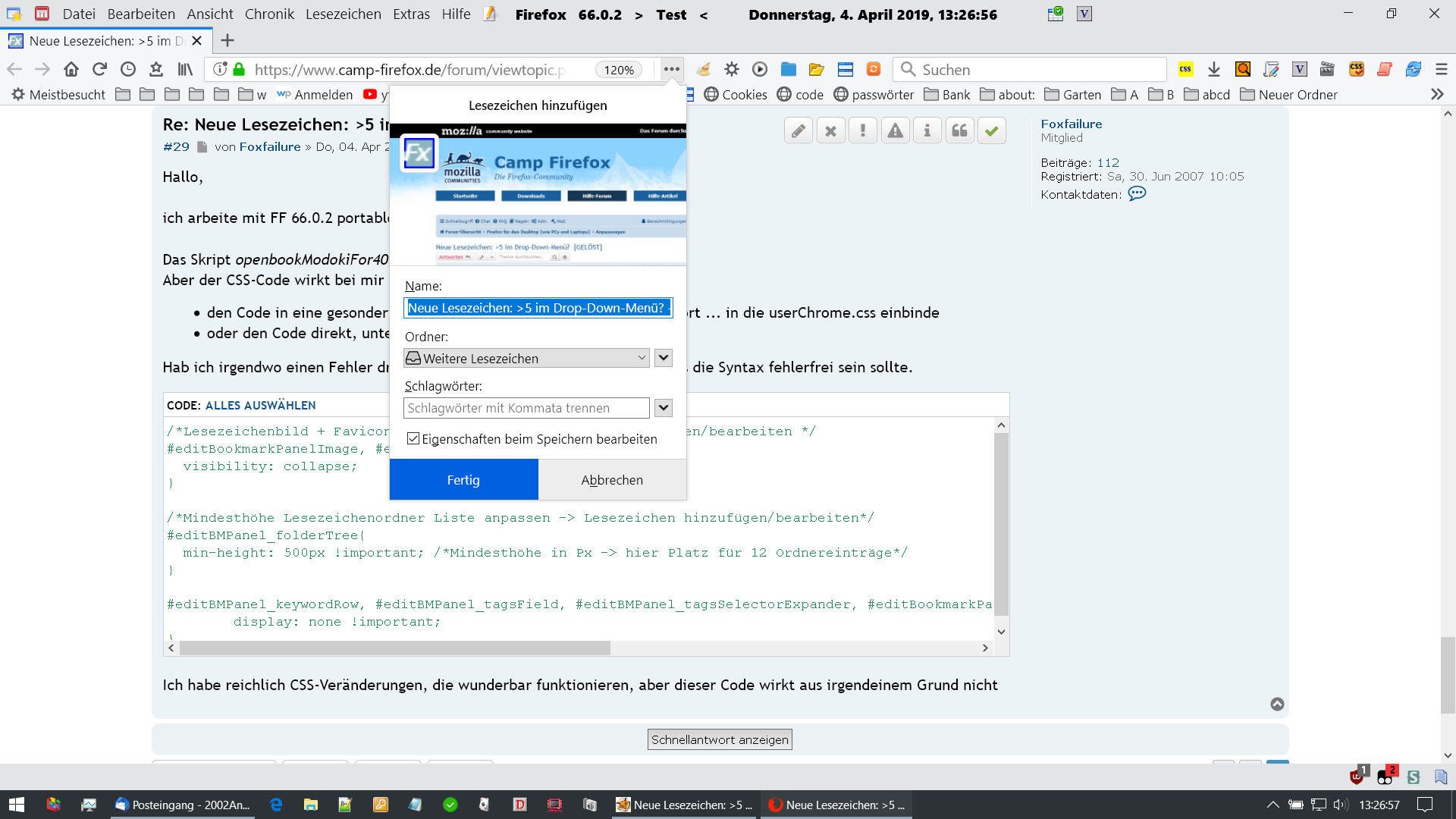Click the Abbrechen button
This screenshot has height=819, width=1456.
pos(612,480)
